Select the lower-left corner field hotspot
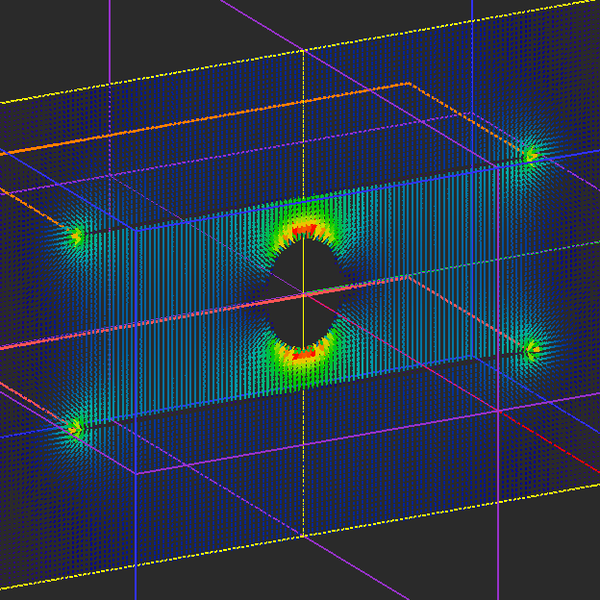 [x=74, y=429]
